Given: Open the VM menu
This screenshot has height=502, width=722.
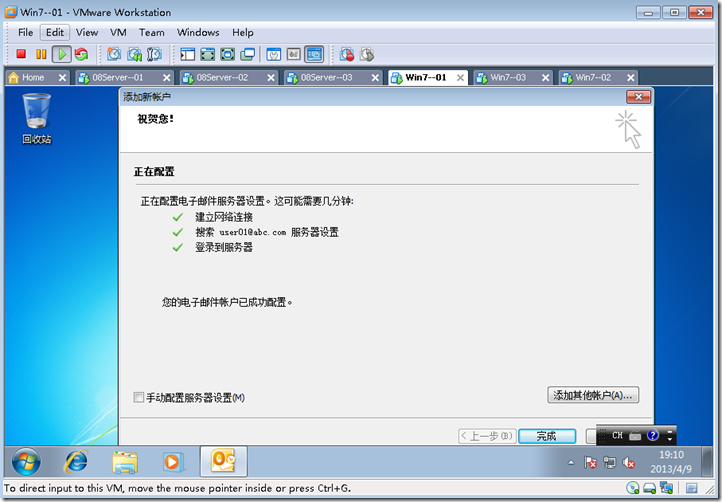Looking at the screenshot, I should point(118,32).
